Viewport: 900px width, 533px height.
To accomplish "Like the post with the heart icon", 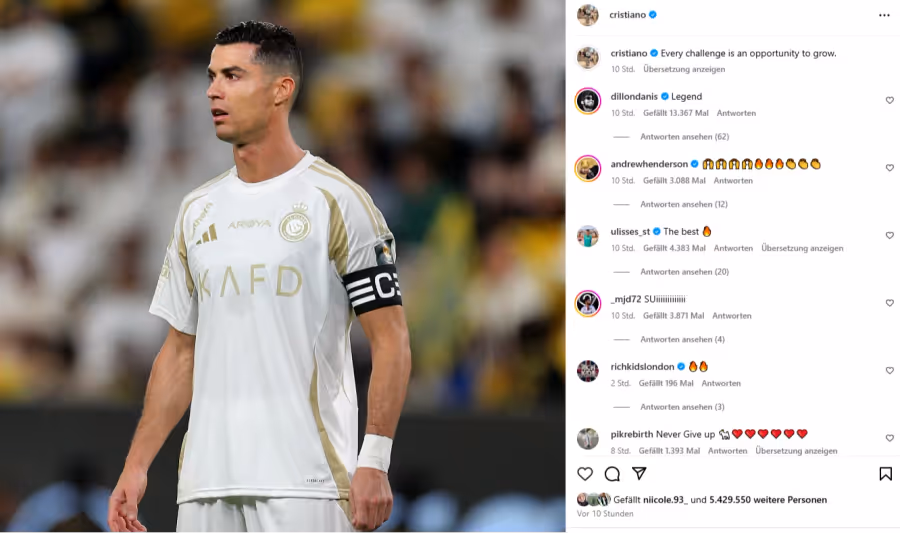I will [585, 474].
